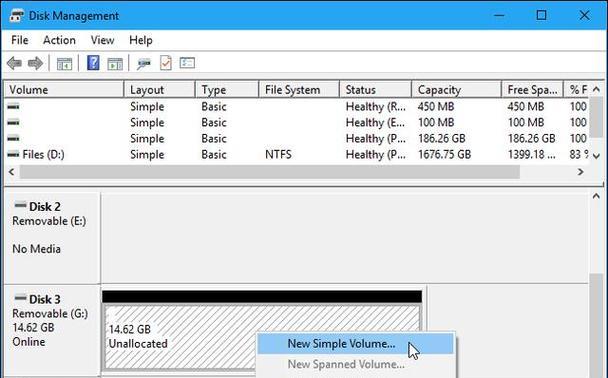Click NTFS file system cell

pos(278,155)
